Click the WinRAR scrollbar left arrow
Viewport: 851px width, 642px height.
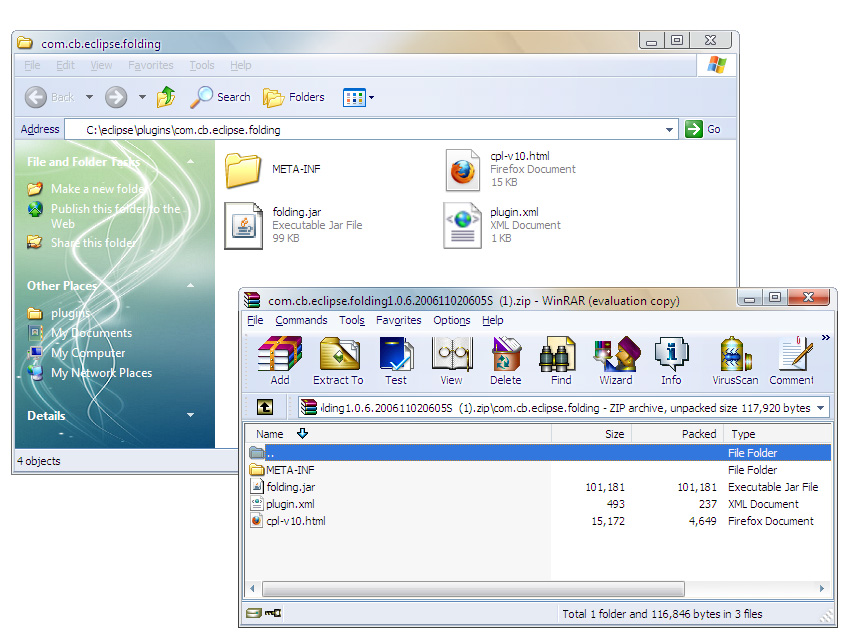252,588
